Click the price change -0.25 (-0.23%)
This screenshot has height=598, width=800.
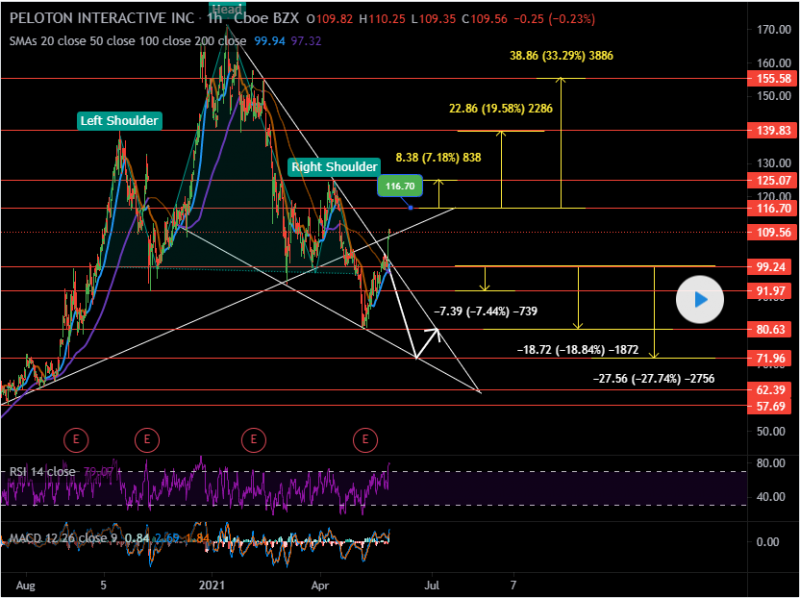tap(554, 19)
